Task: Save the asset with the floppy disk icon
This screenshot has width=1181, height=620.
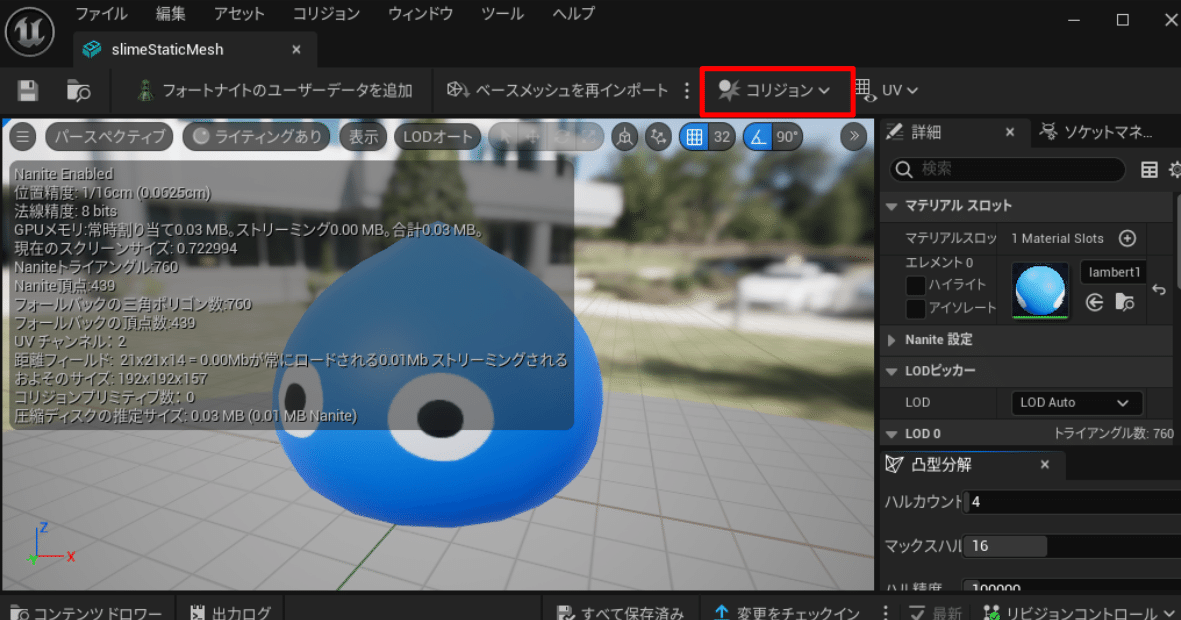Action: (x=28, y=90)
